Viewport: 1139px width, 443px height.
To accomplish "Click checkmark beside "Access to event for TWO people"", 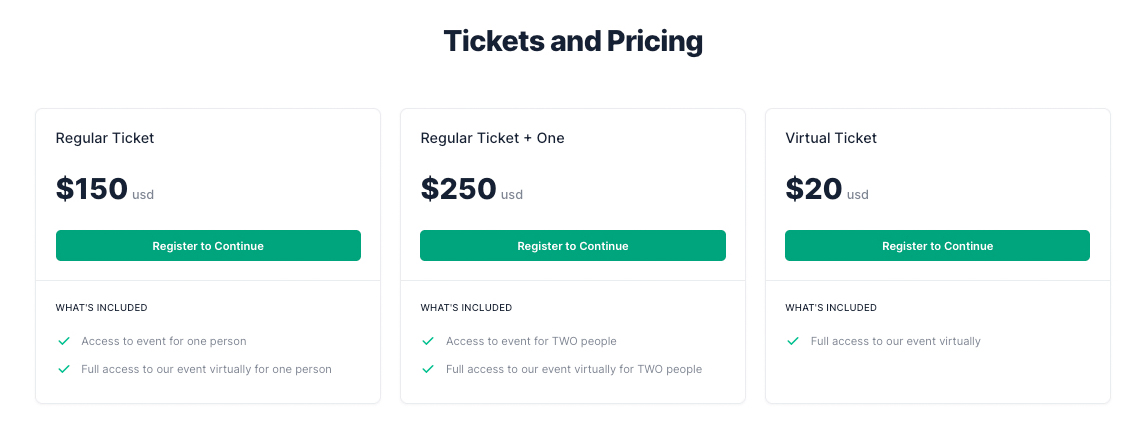I will (x=429, y=341).
